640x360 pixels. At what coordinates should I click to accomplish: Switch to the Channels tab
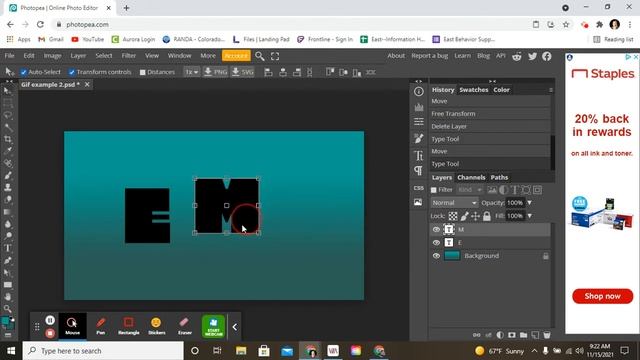pos(471,178)
